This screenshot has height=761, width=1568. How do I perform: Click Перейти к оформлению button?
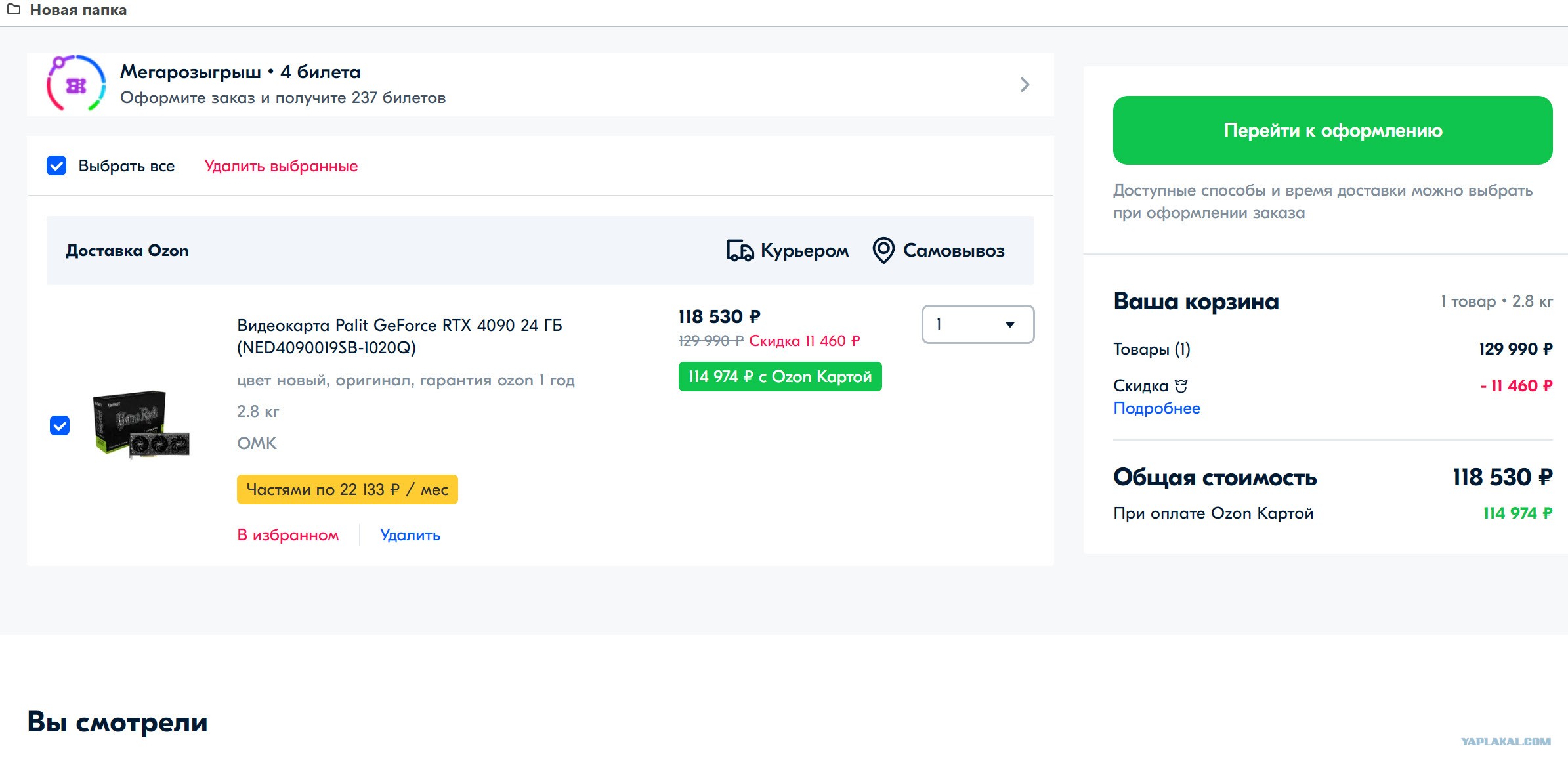click(1332, 130)
